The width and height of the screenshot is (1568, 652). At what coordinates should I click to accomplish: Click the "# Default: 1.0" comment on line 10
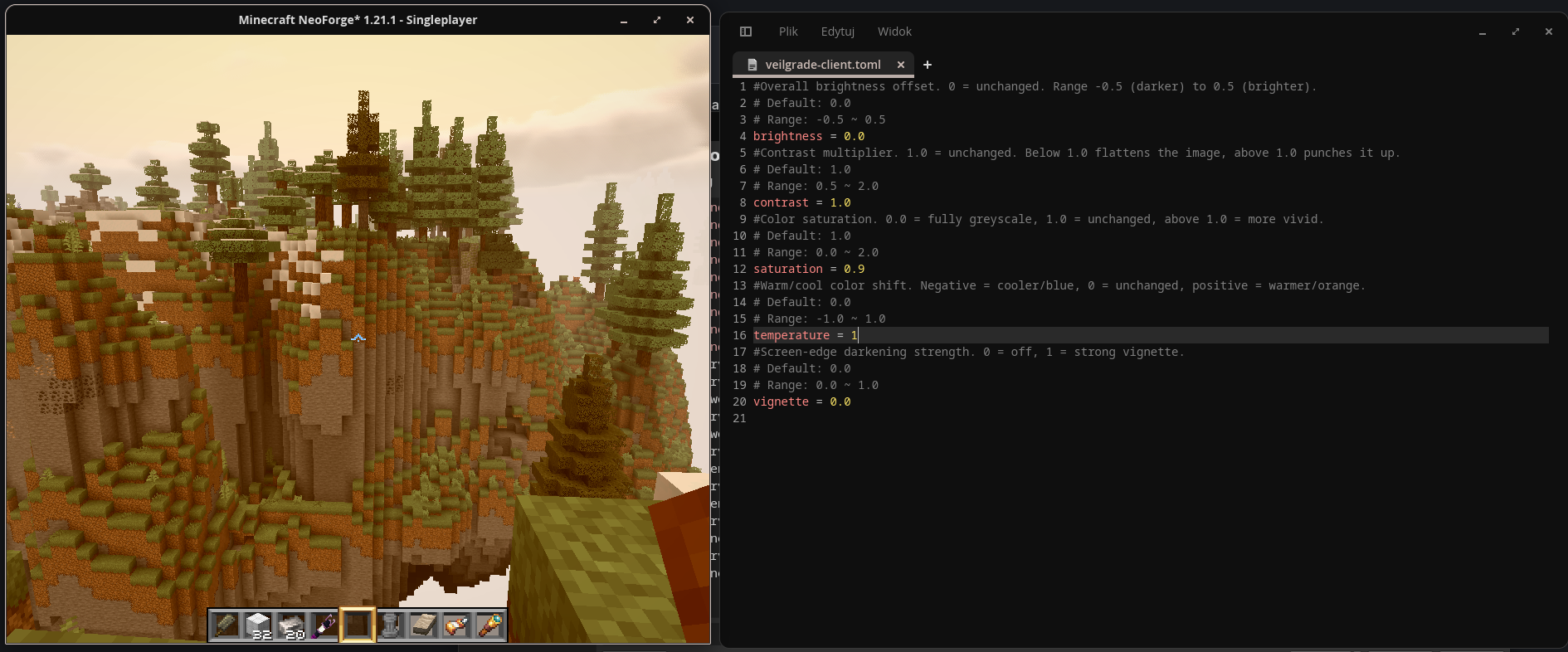[x=801, y=236]
